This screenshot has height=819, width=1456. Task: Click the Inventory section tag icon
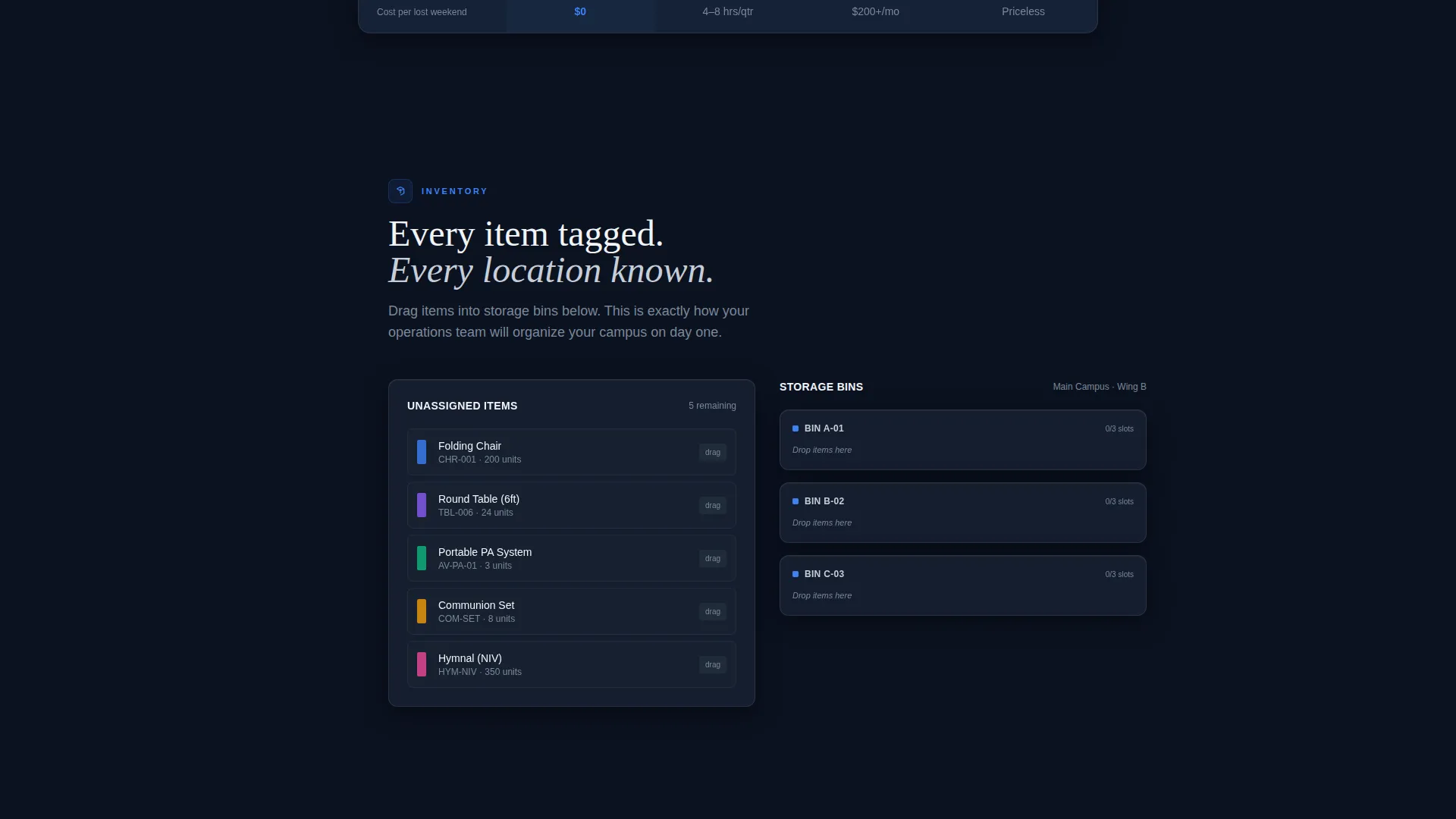point(400,191)
